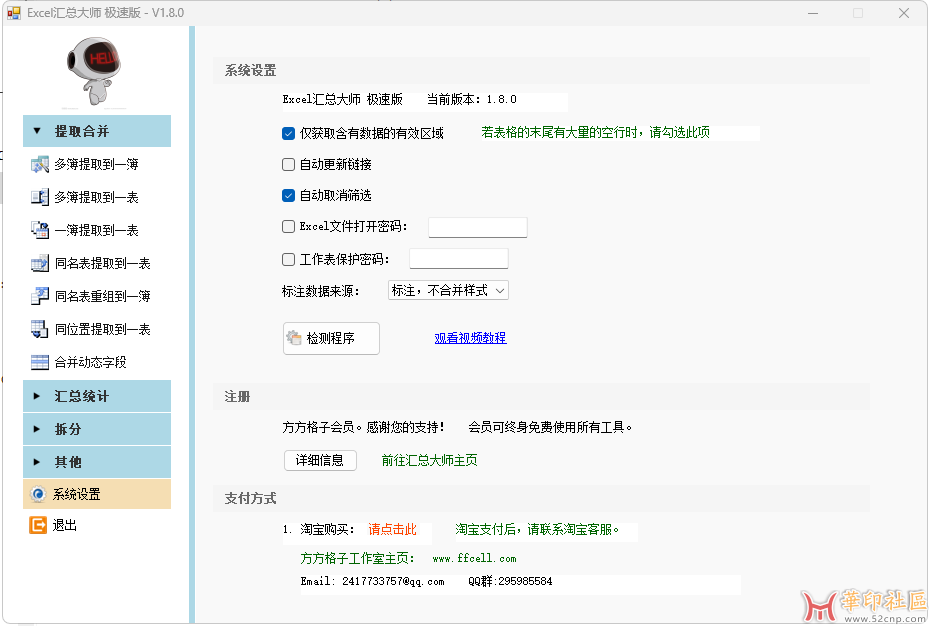Click the 同位置提取到一表 icon
The width and height of the screenshot is (930, 626).
40,329
